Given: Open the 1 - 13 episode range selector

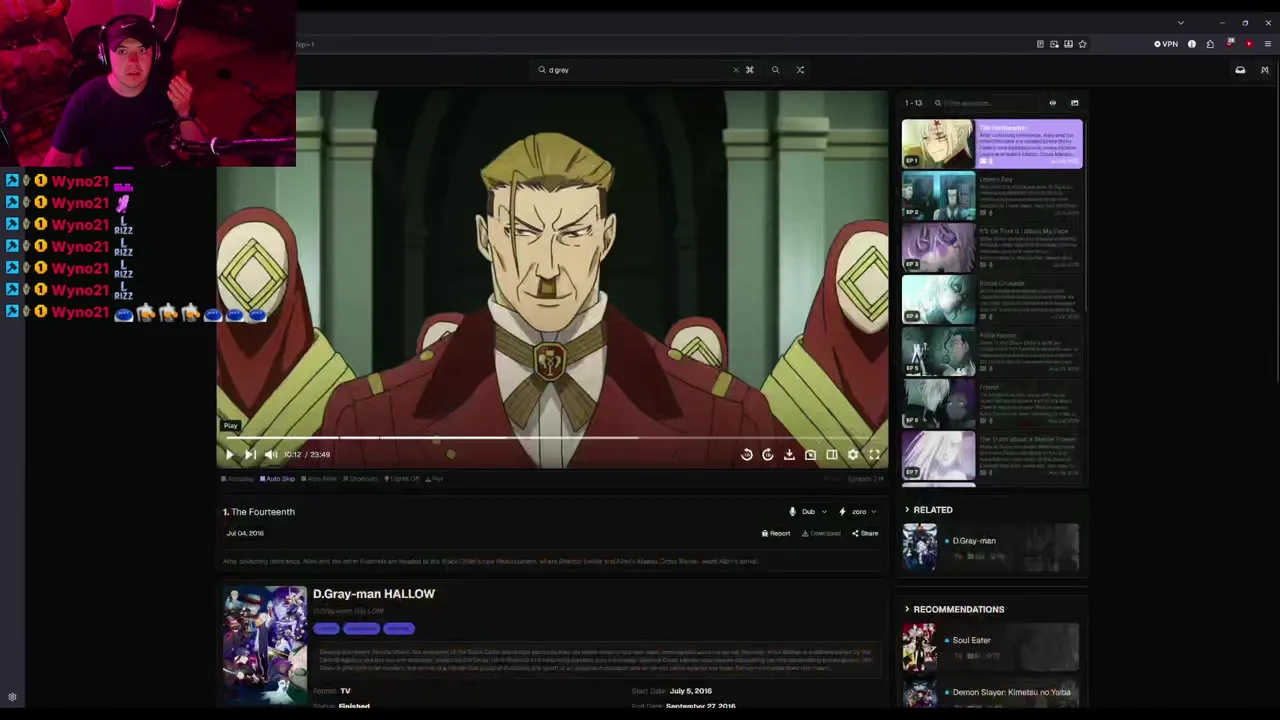Looking at the screenshot, I should point(913,103).
